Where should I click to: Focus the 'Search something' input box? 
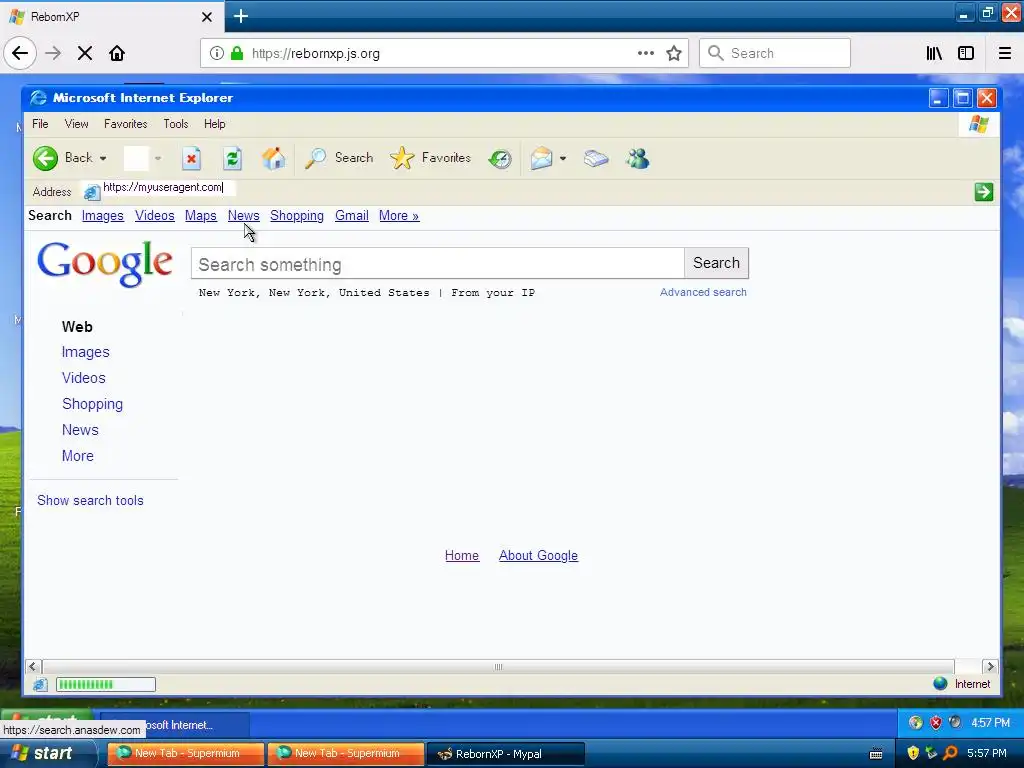pos(438,264)
